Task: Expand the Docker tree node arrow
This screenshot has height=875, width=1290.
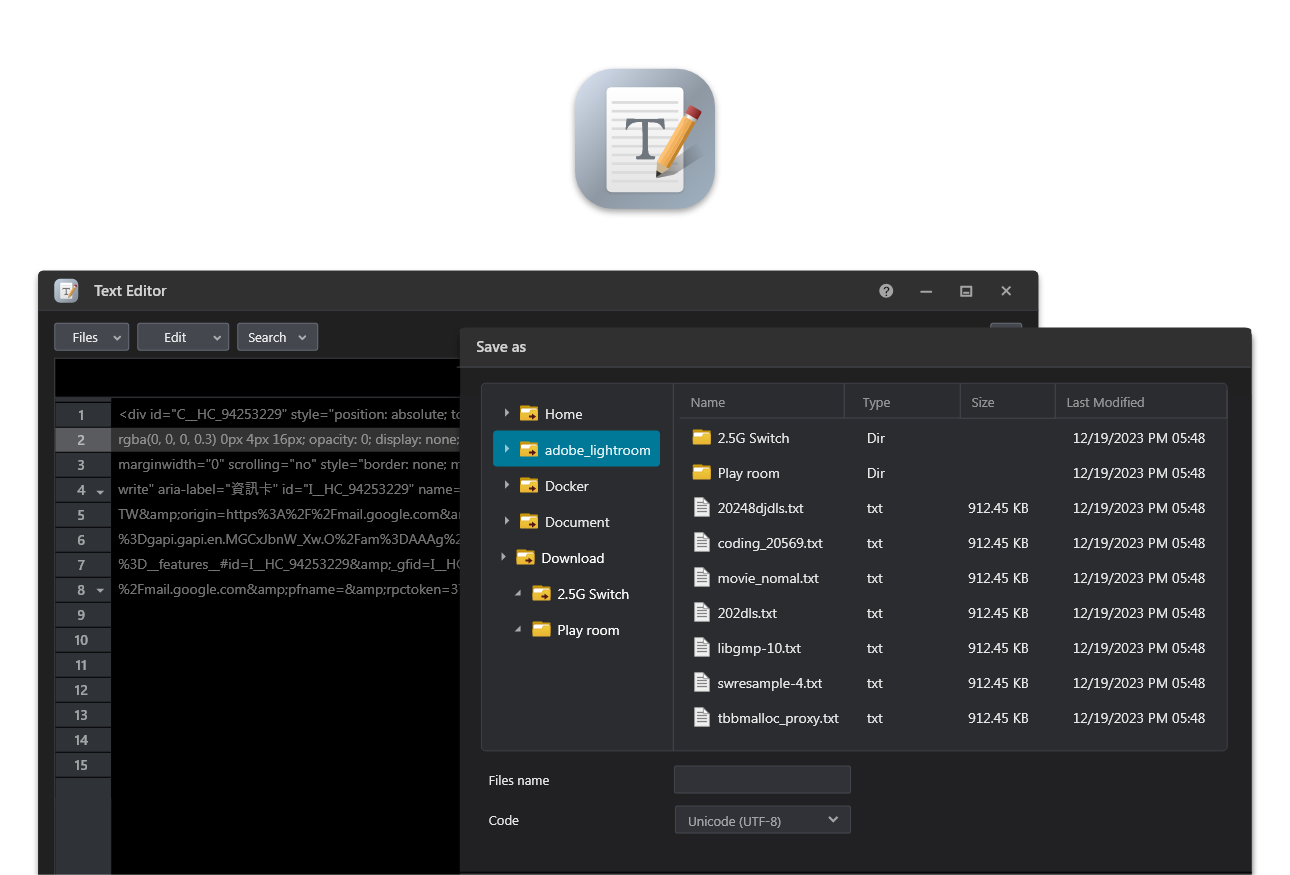Action: 507,485
